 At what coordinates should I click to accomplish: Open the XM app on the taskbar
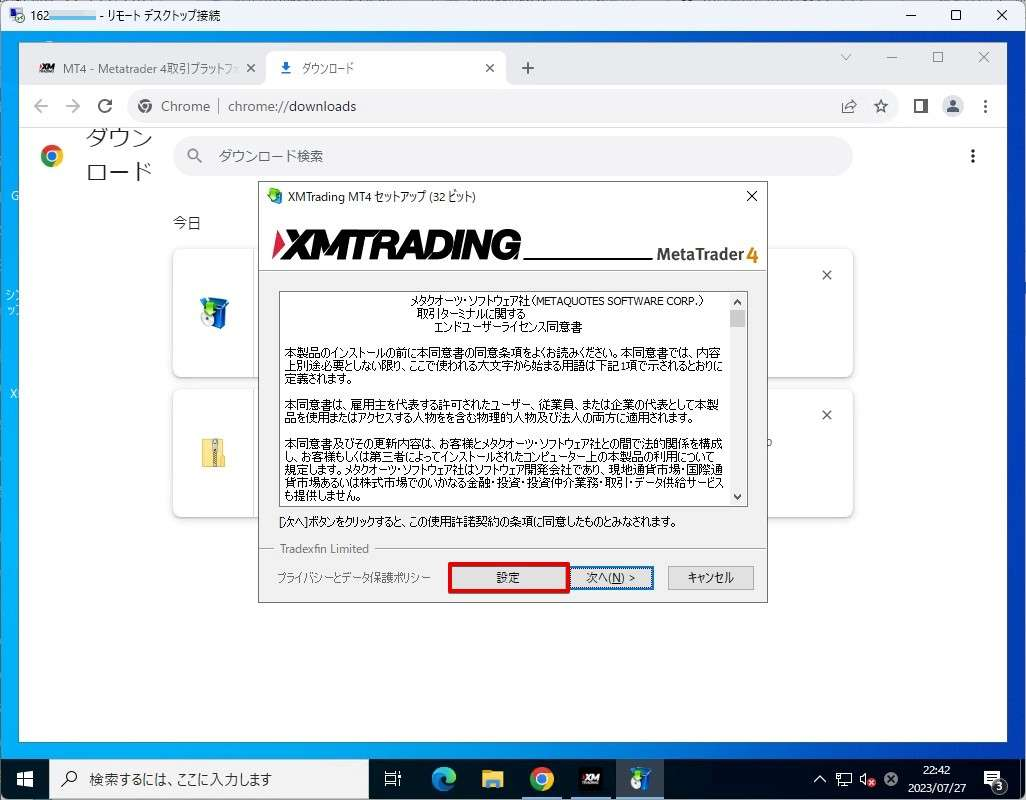591,779
